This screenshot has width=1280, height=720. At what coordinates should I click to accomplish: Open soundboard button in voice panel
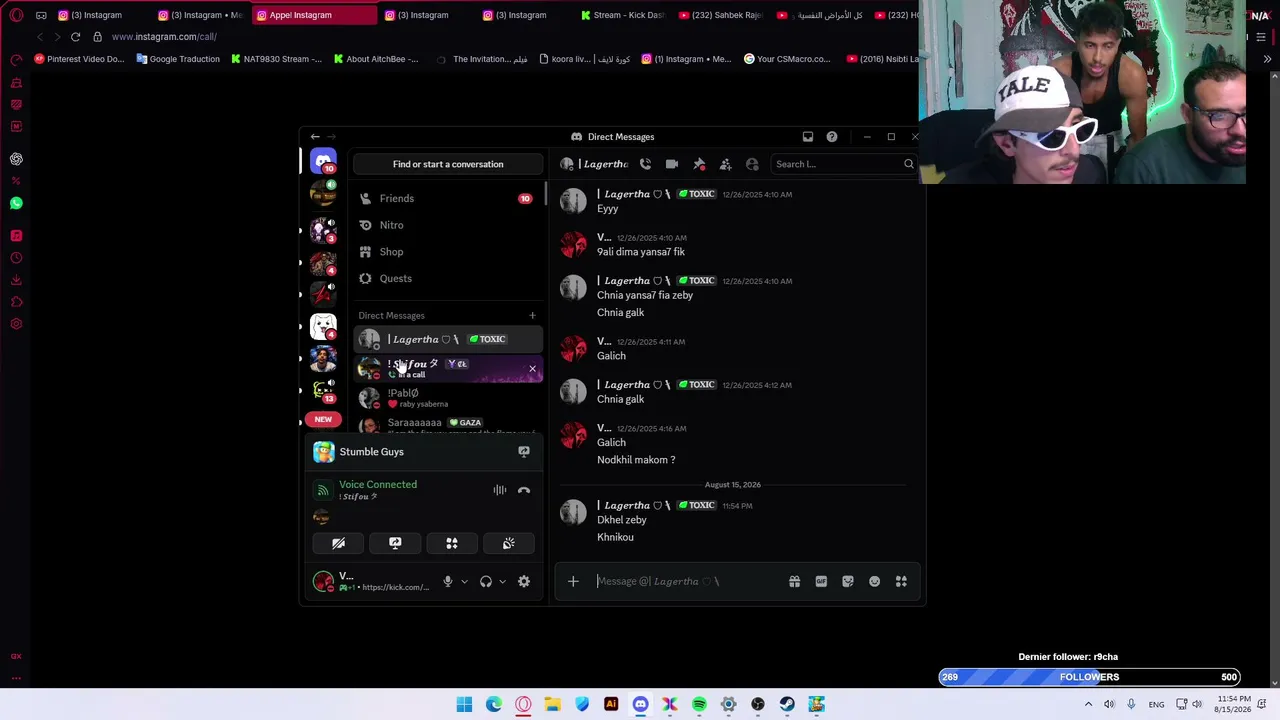[509, 543]
